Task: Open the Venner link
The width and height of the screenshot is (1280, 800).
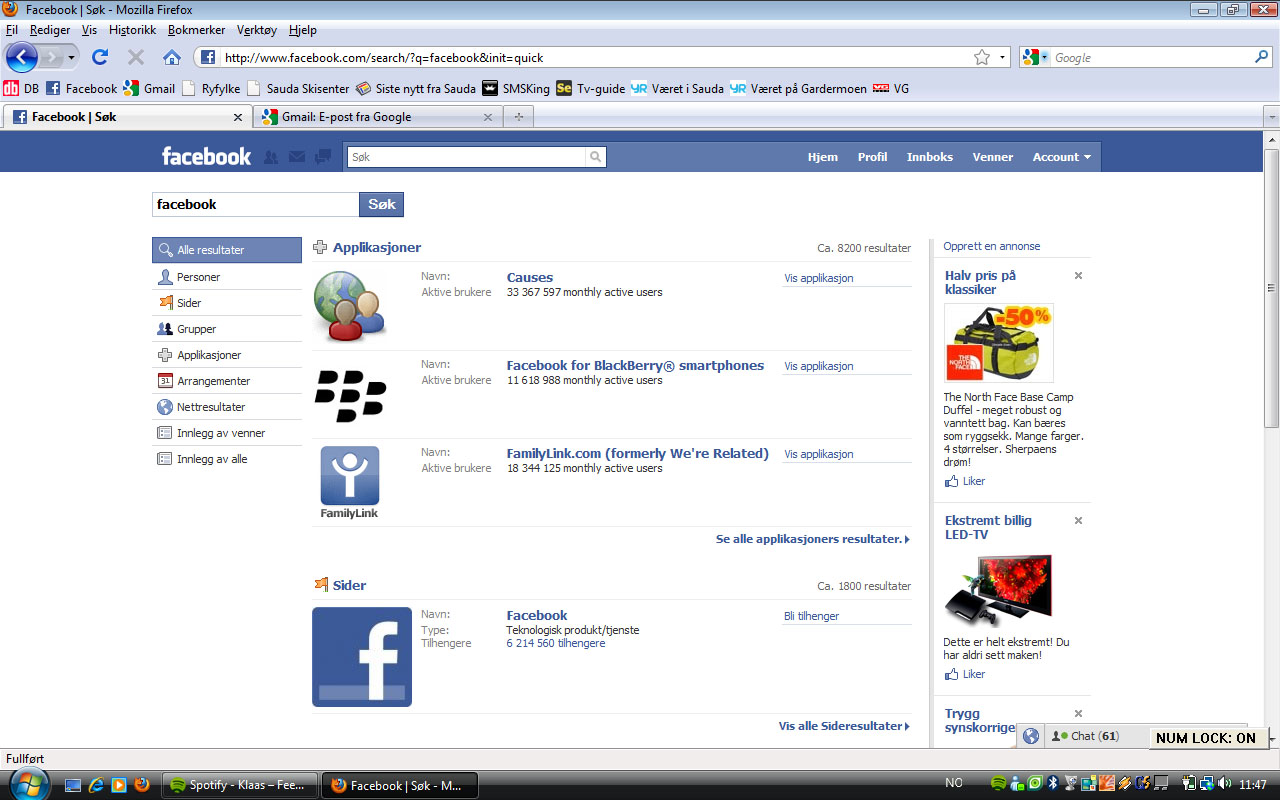Action: click(993, 157)
